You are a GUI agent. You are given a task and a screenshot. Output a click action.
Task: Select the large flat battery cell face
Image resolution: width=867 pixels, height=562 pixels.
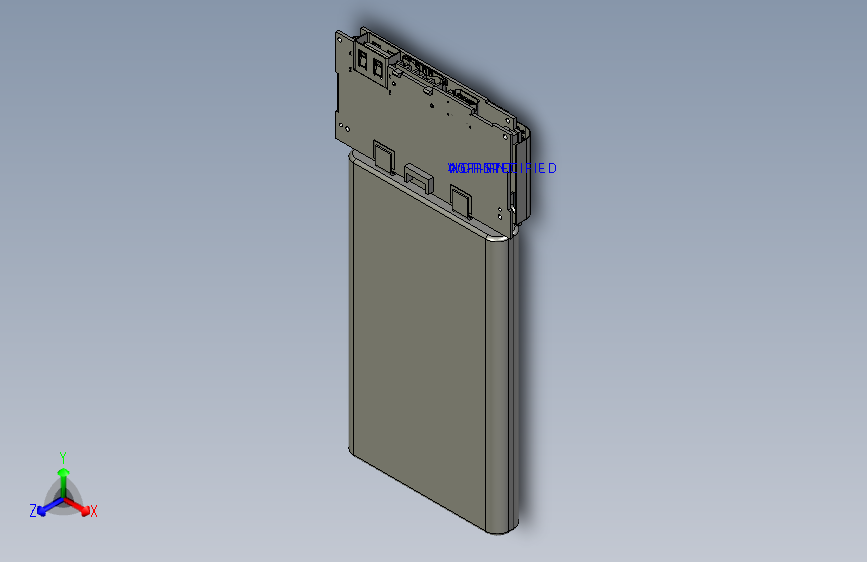[419, 348]
